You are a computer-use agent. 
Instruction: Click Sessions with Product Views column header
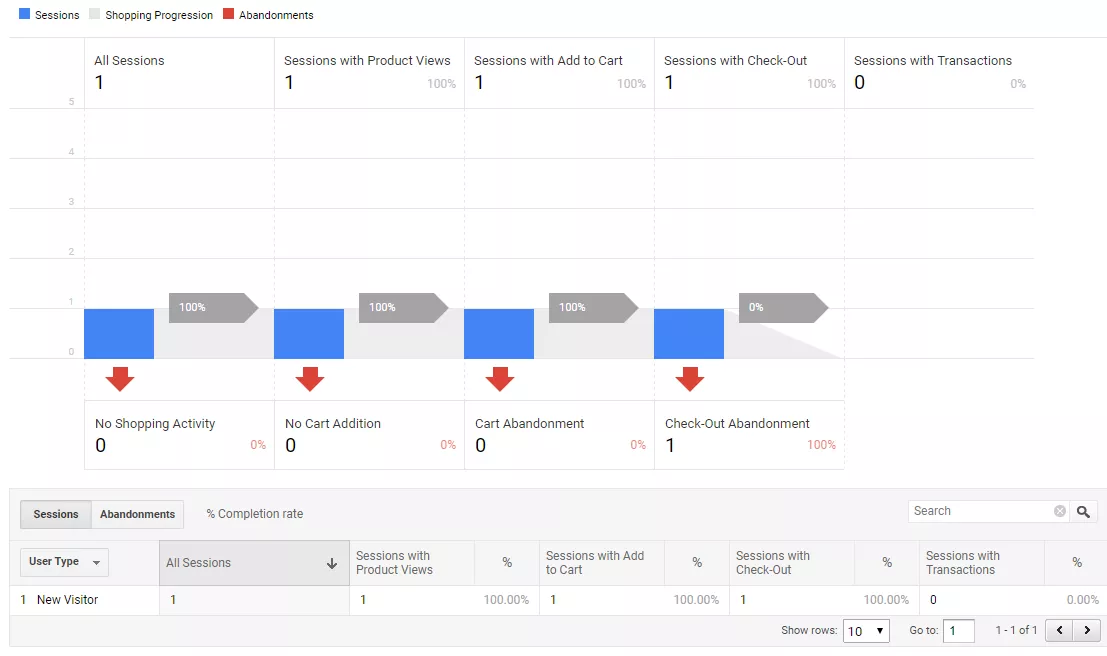point(412,563)
